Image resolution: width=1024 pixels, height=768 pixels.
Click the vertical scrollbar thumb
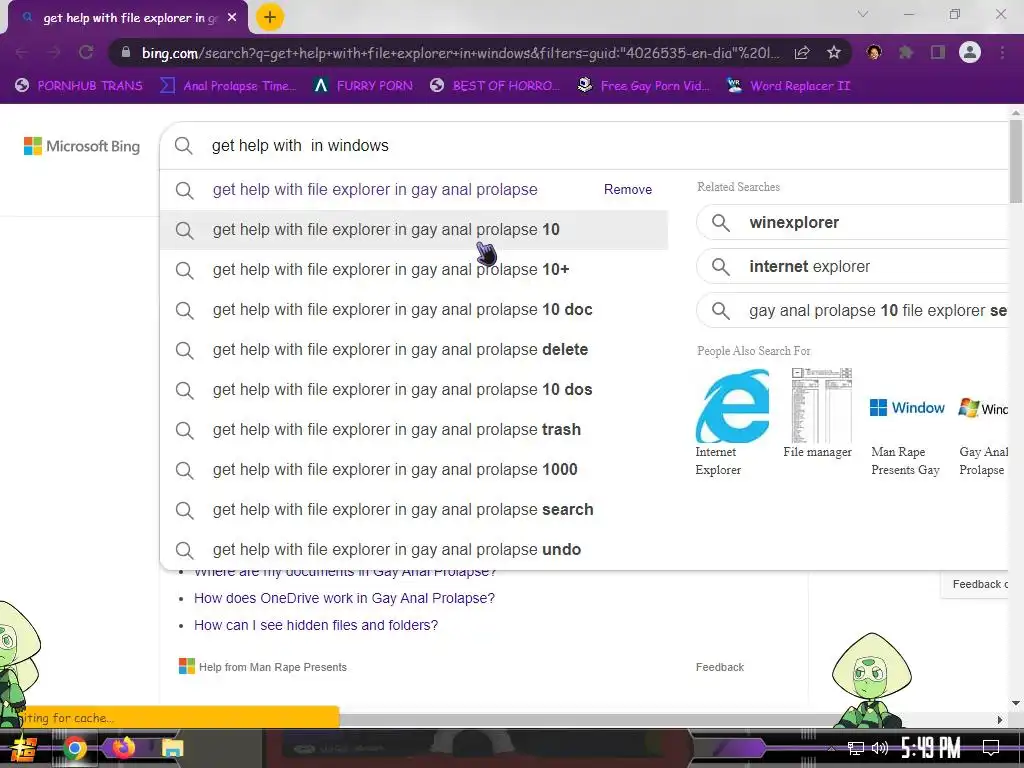(x=1016, y=161)
